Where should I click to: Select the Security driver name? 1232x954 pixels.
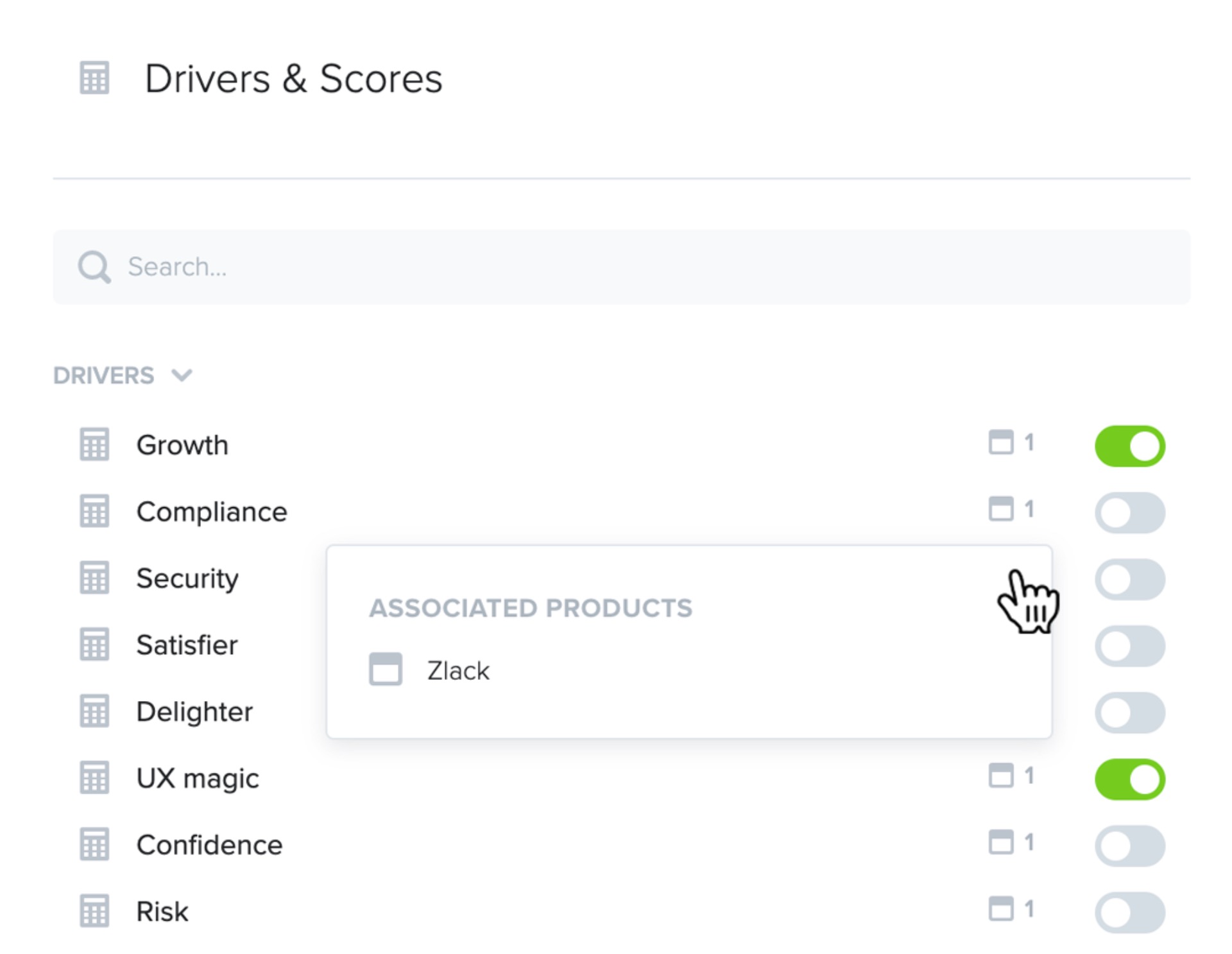187,579
